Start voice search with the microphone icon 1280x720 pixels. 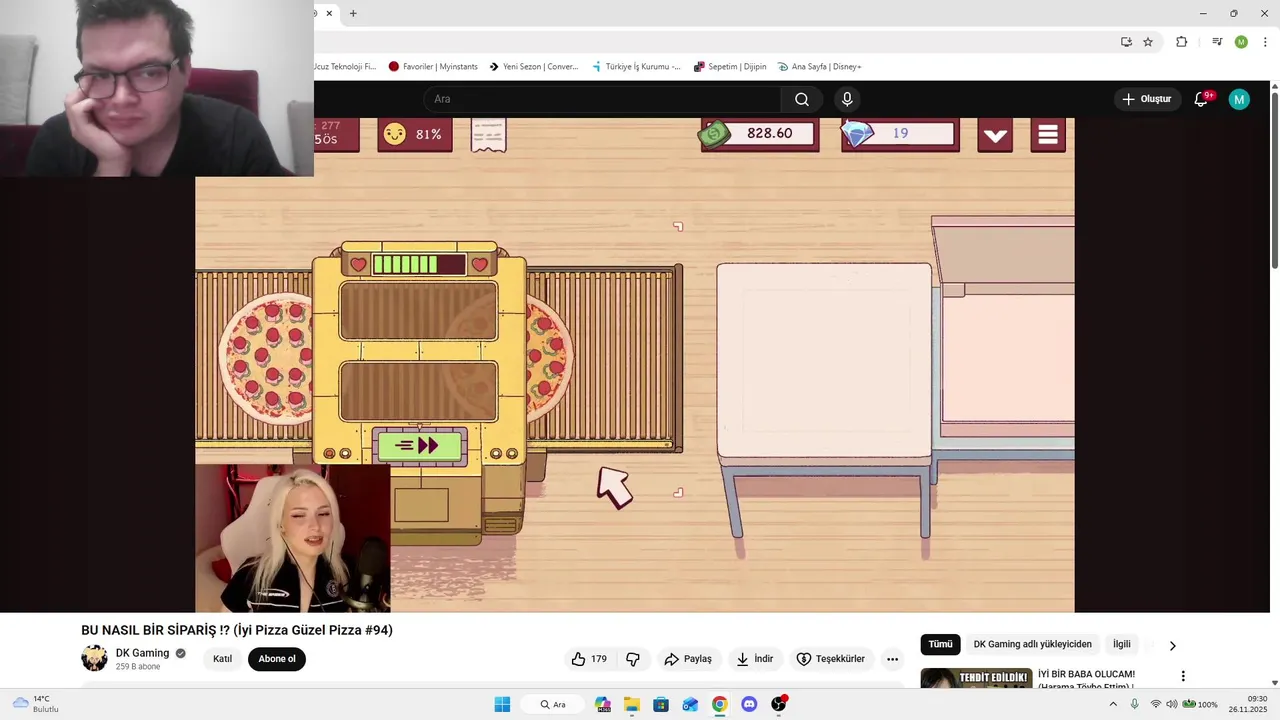[847, 99]
